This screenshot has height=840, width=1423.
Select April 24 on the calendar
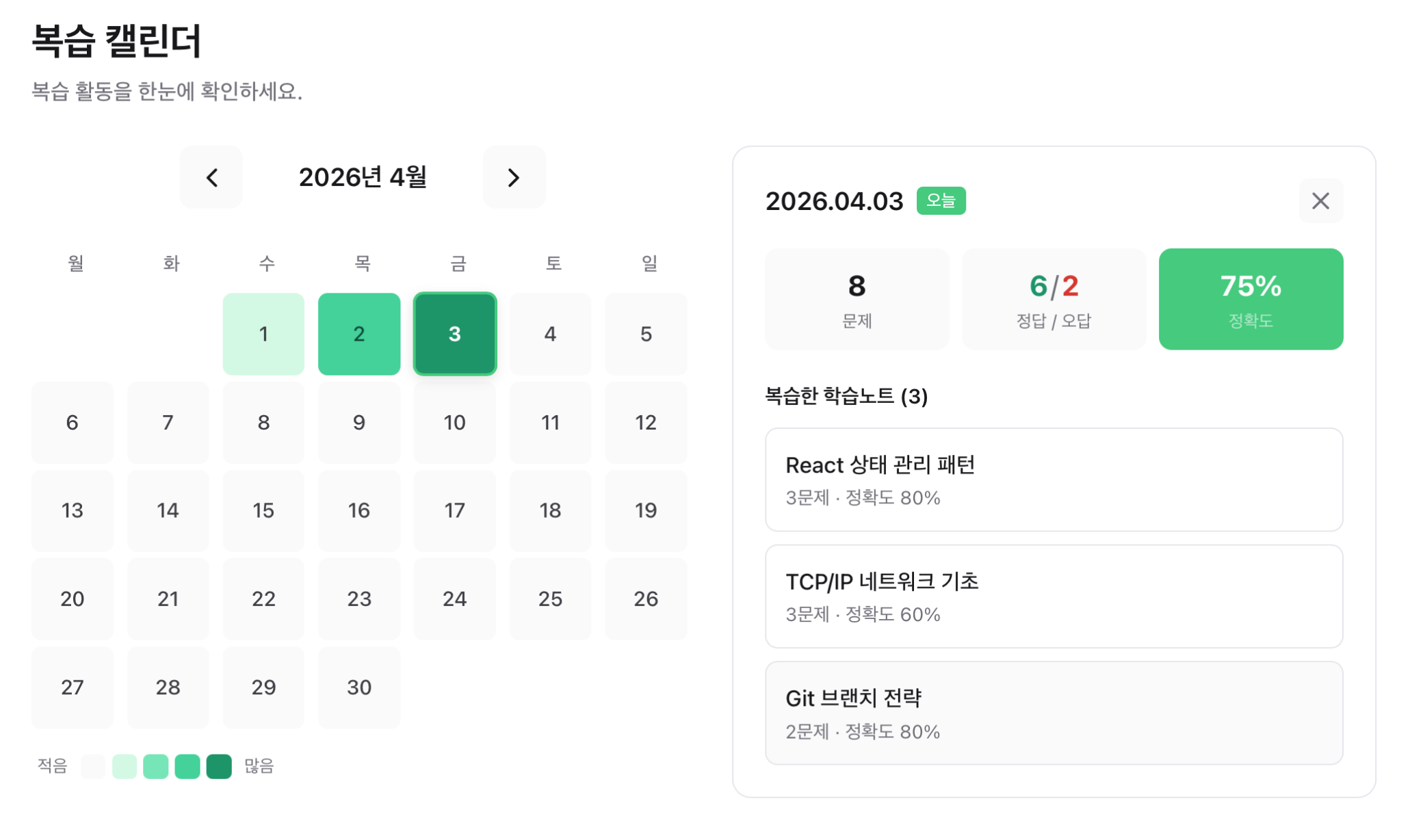point(455,599)
